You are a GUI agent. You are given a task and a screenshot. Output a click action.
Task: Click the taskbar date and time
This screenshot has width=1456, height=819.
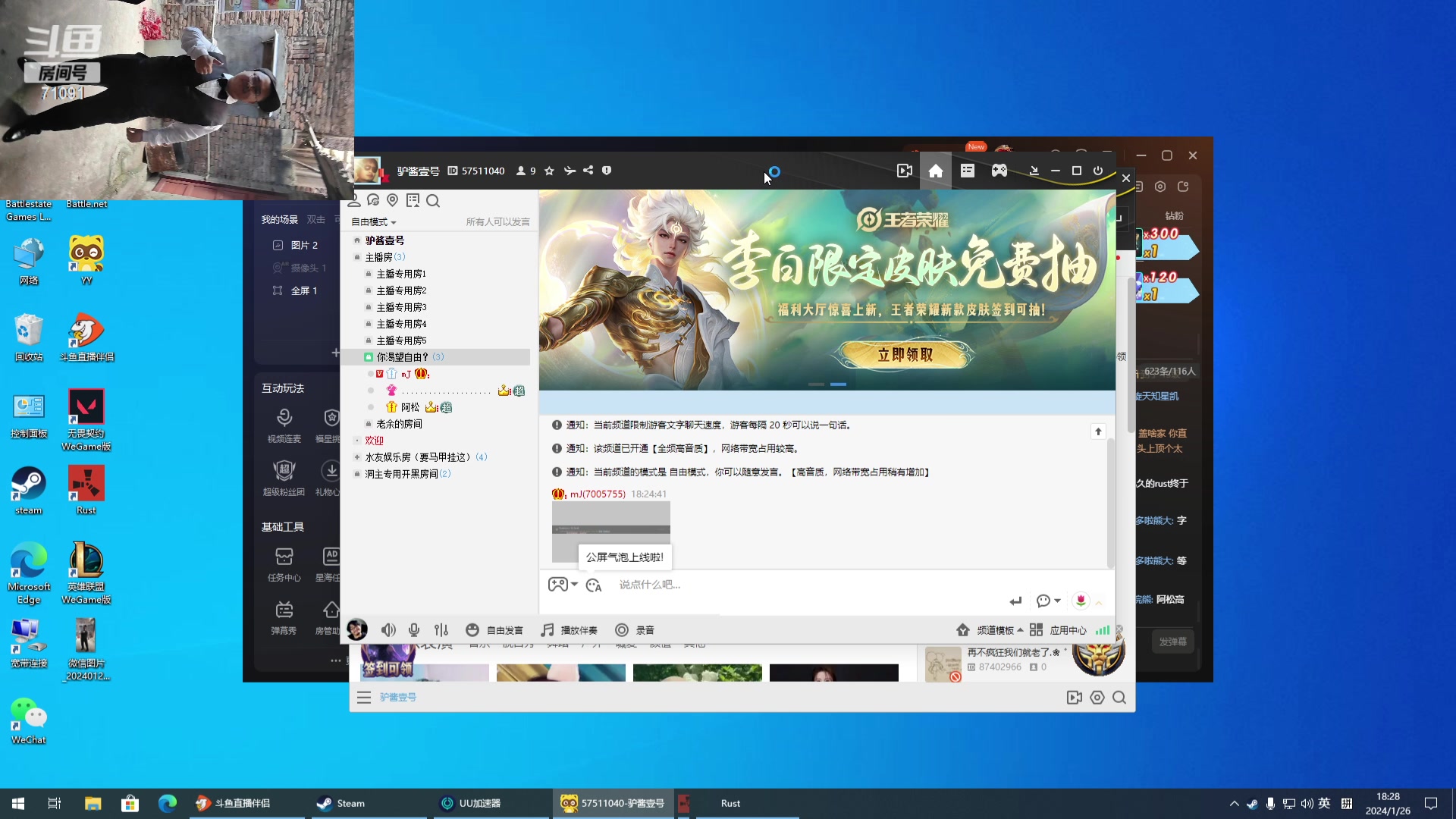pyautogui.click(x=1388, y=804)
